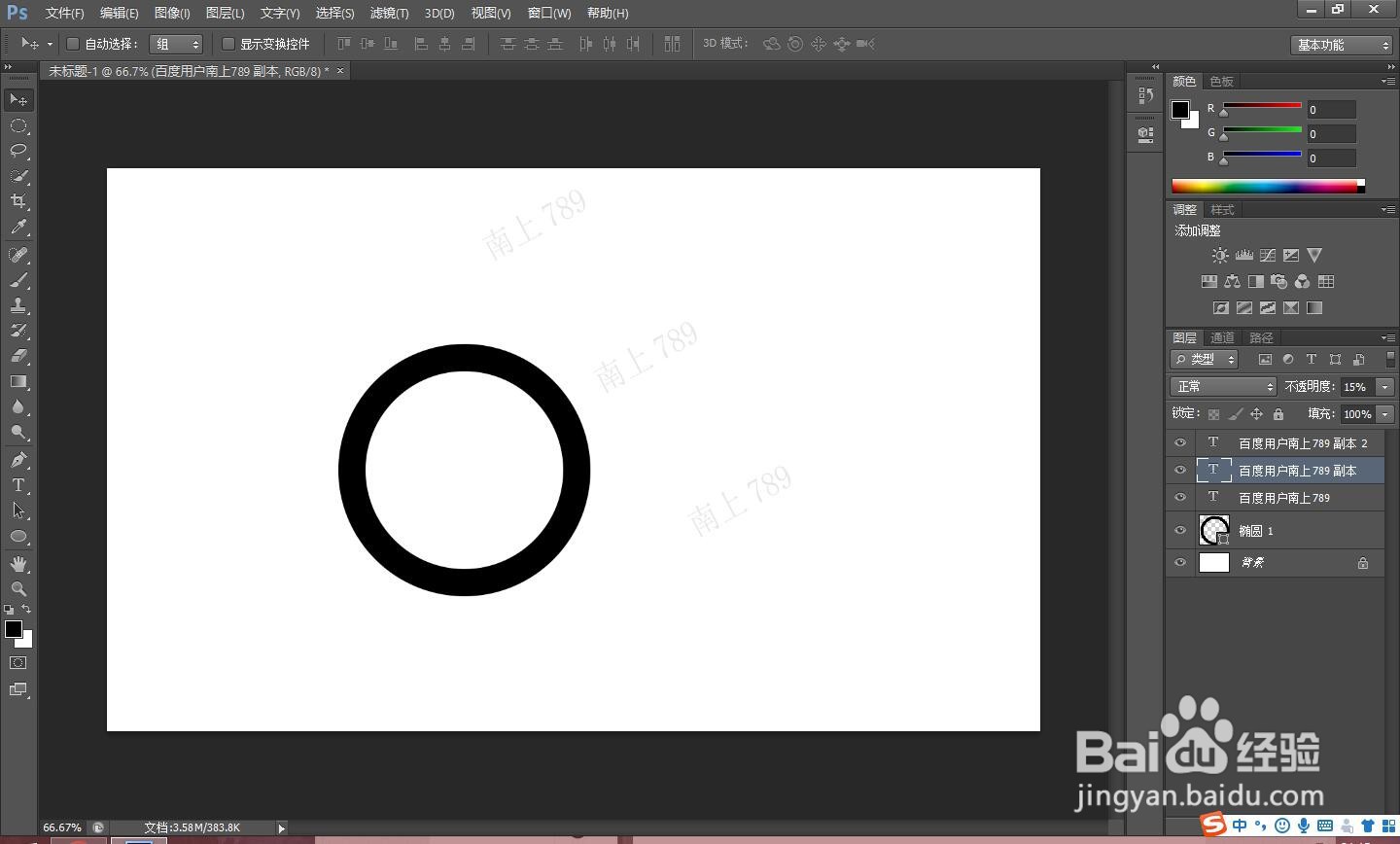Pick a color from the spectrum ramp
The width and height of the screenshot is (1400, 844).
(1268, 186)
